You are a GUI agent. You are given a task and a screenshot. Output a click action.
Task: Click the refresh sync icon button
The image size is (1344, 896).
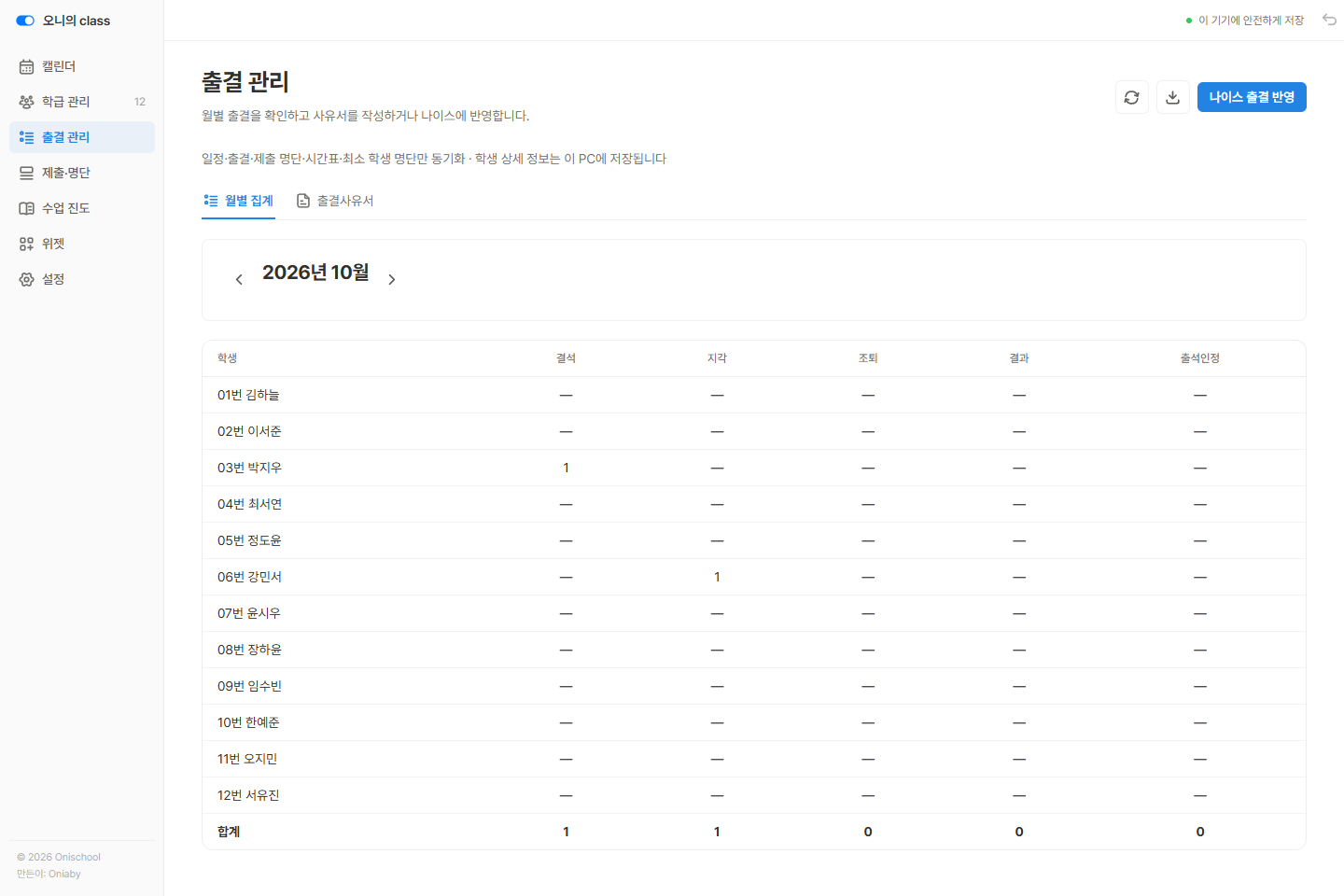click(1131, 97)
